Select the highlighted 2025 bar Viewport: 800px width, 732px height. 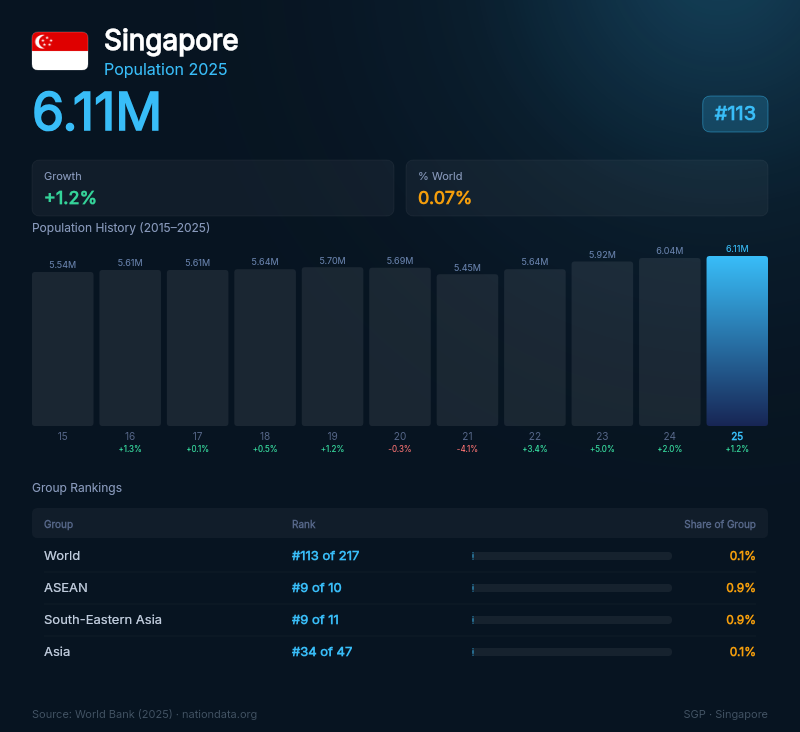pos(737,341)
